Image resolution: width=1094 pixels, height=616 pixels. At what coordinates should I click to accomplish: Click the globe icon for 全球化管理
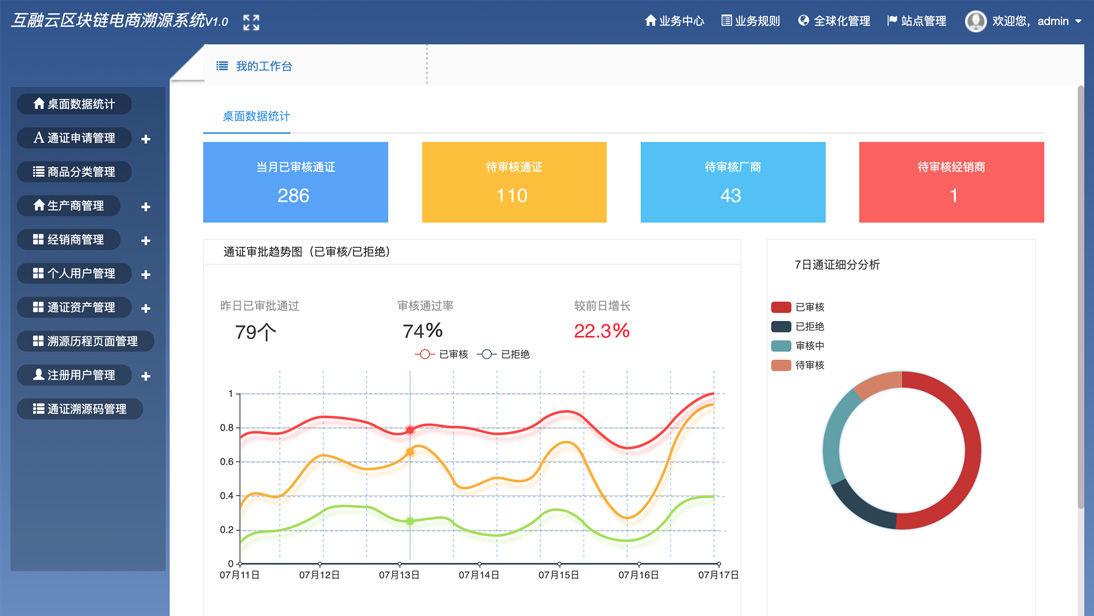pos(803,20)
